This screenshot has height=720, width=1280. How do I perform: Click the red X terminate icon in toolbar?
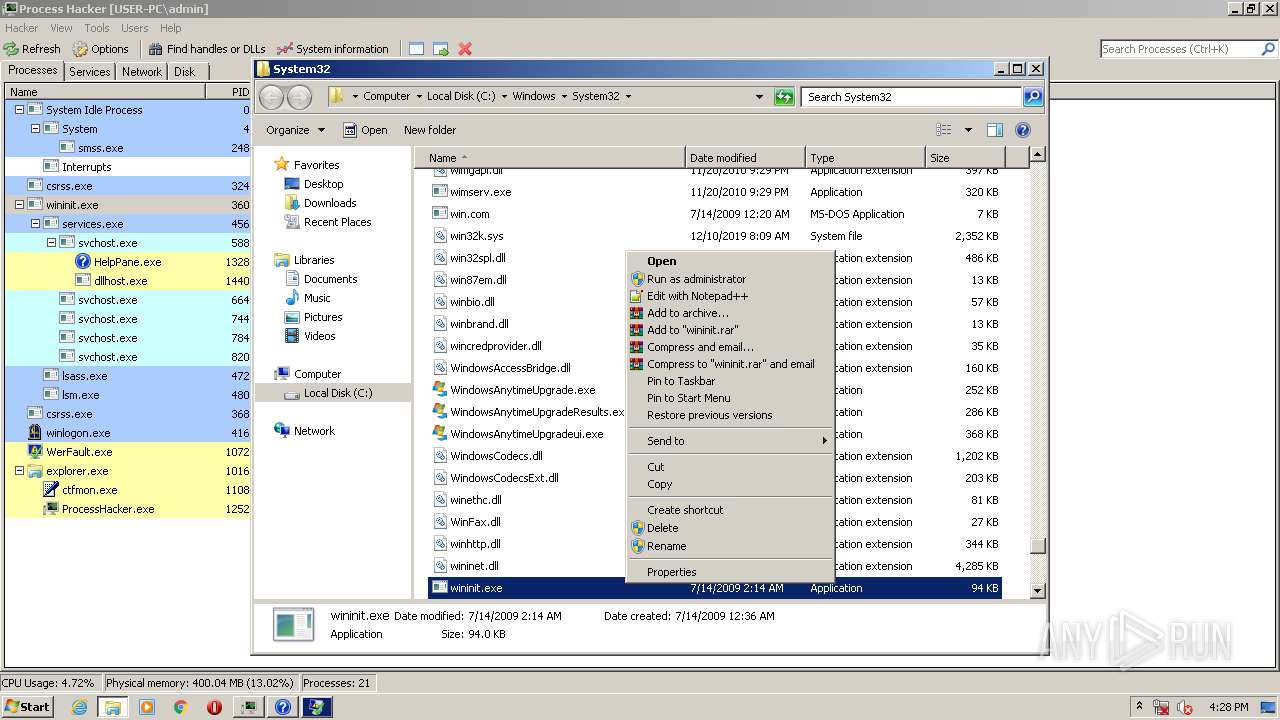point(465,48)
